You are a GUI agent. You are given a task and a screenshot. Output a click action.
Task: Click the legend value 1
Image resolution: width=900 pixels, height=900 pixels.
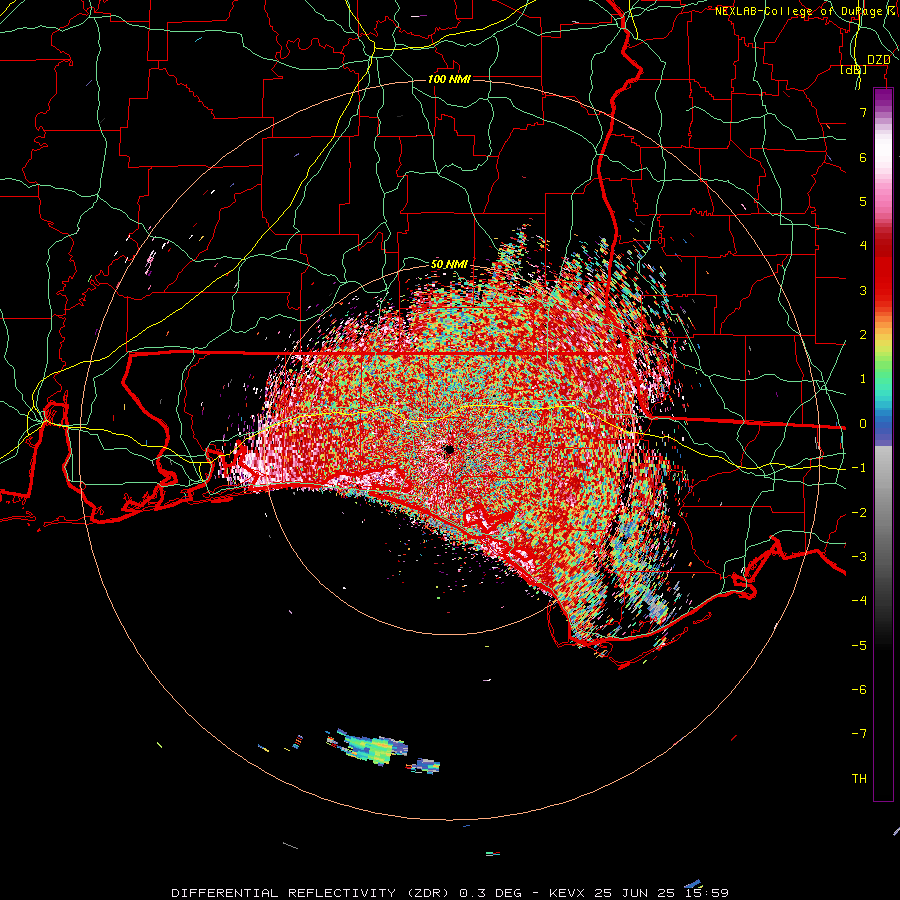tap(863, 379)
